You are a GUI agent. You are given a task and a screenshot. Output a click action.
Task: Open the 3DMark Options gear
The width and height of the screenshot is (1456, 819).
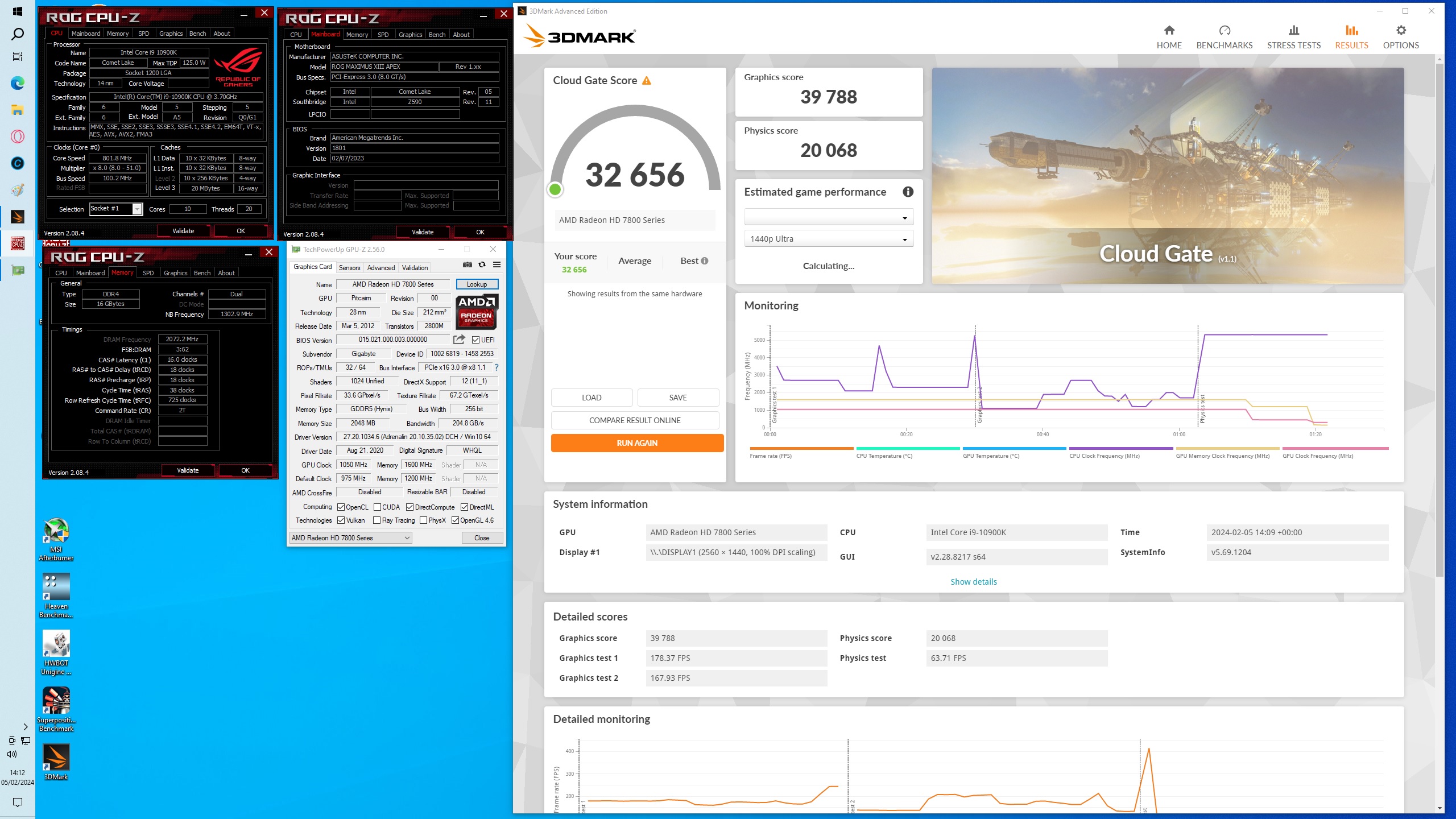pyautogui.click(x=1401, y=30)
